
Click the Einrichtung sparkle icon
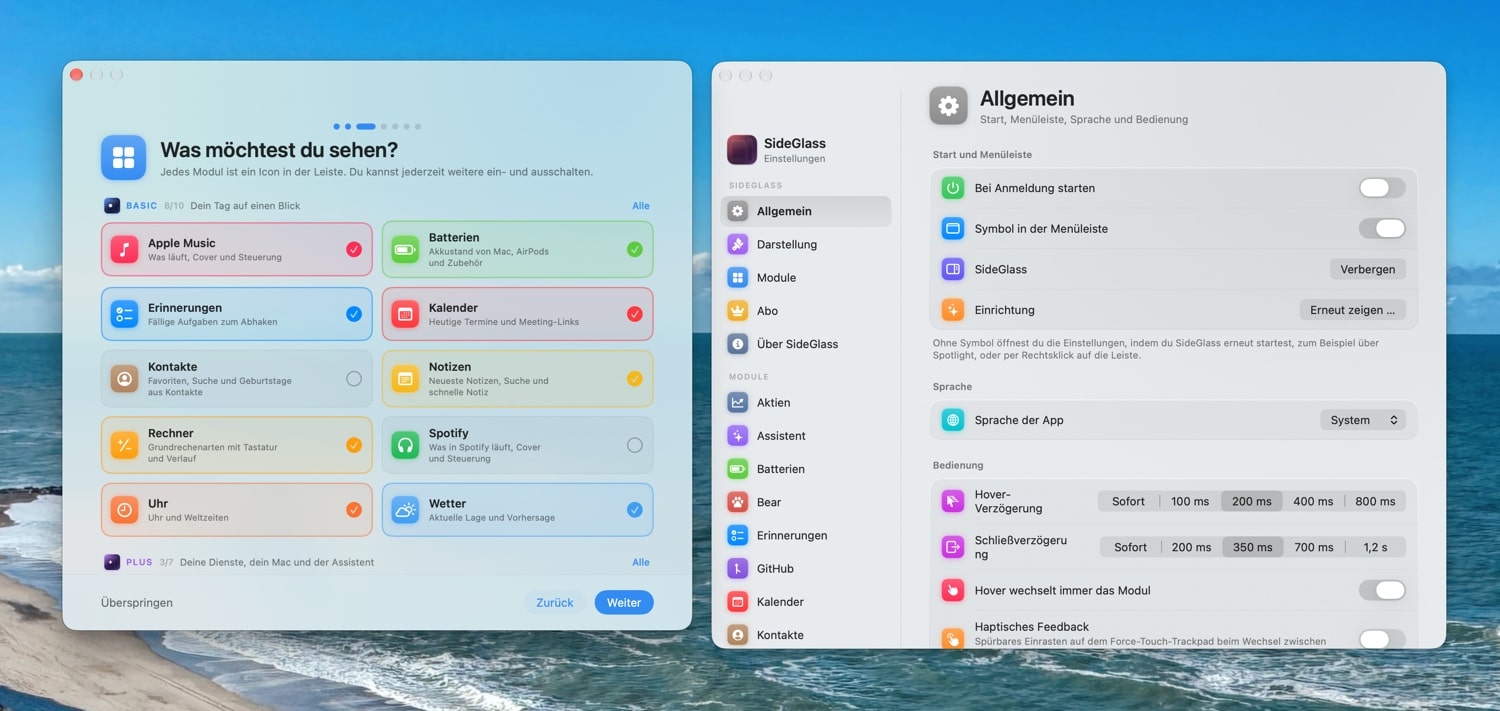coord(953,310)
